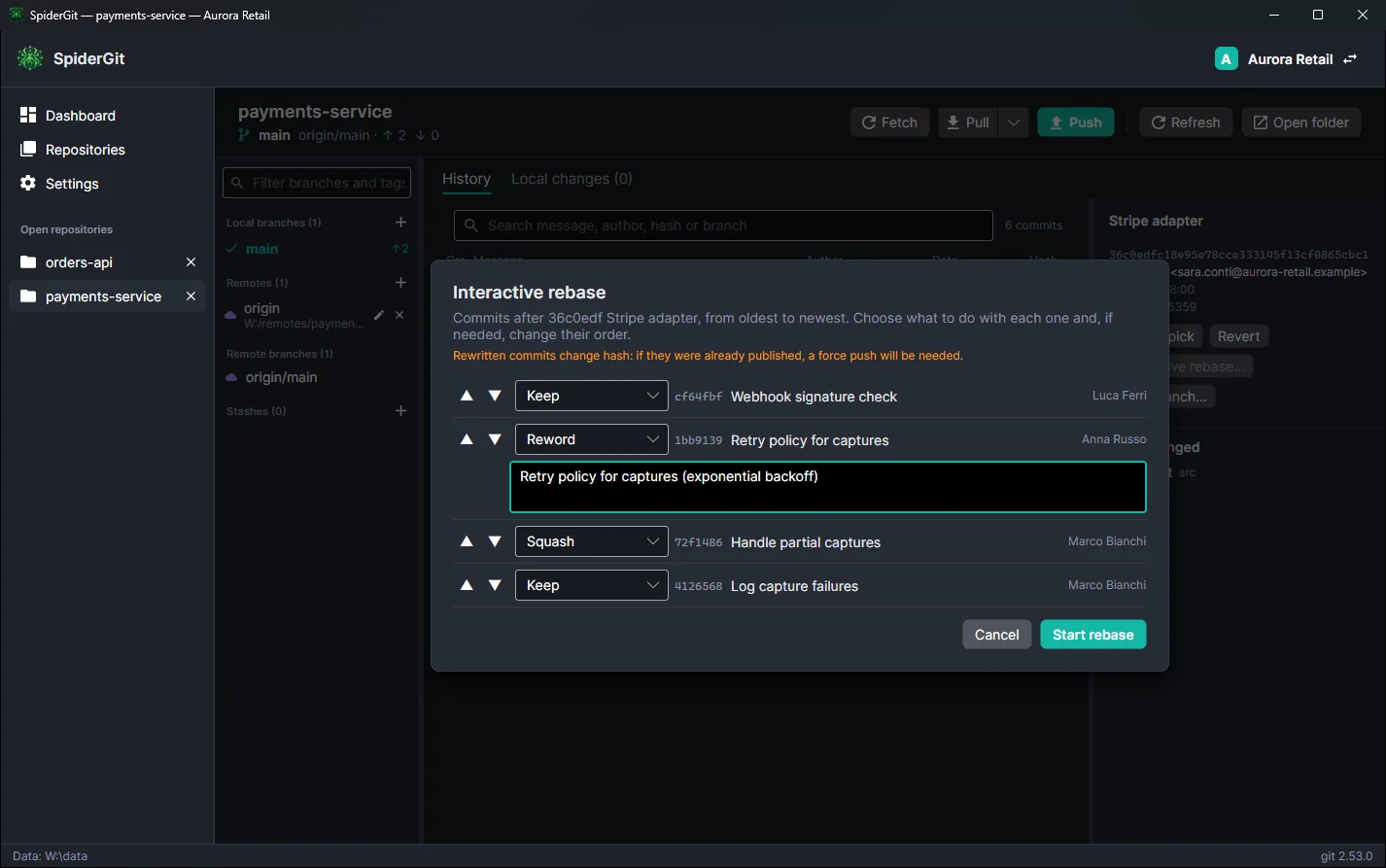1386x868 pixels.
Task: Click the Stripe adapter commit title
Action: (1156, 221)
